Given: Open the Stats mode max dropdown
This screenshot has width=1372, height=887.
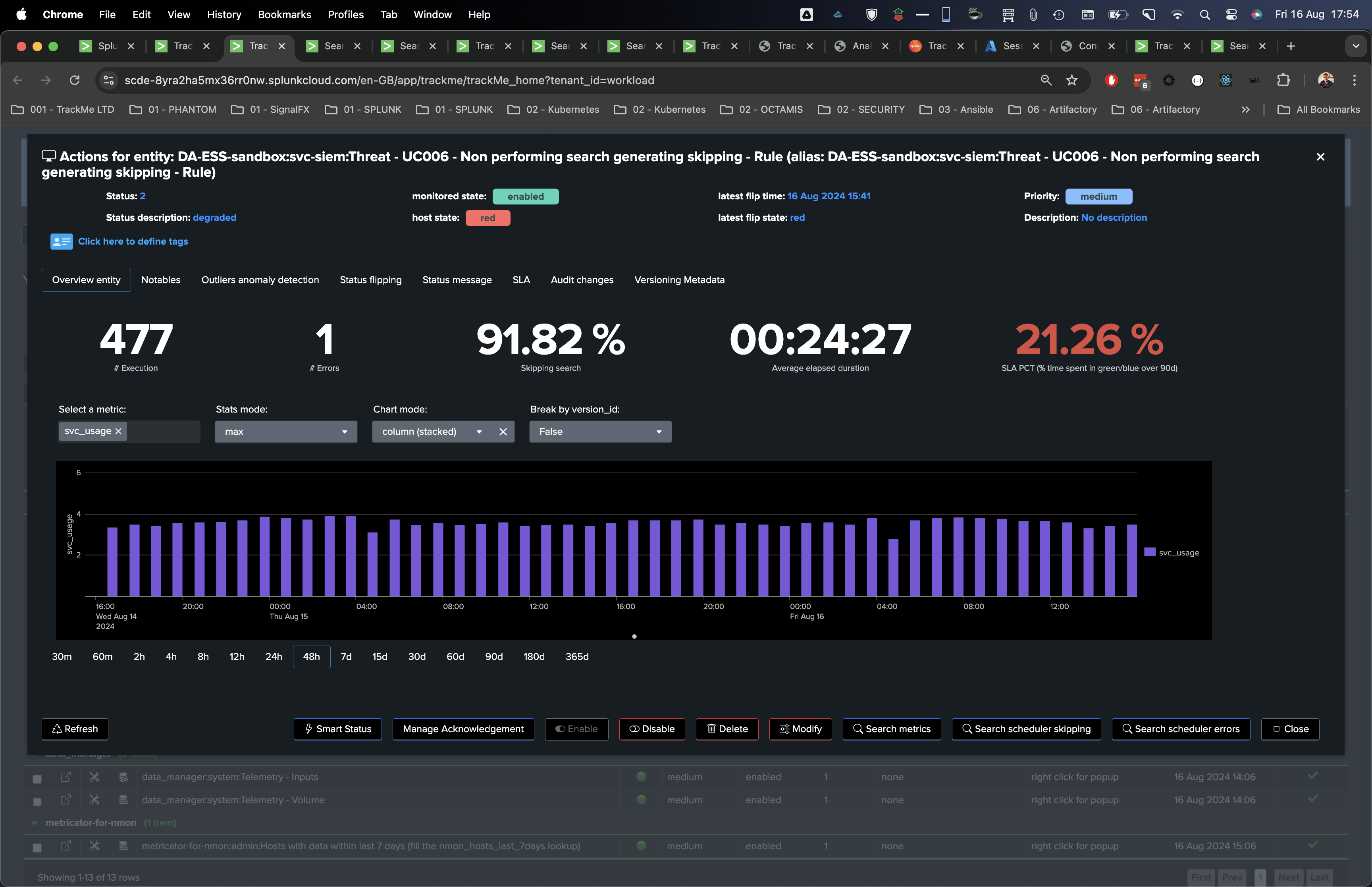Looking at the screenshot, I should (285, 432).
